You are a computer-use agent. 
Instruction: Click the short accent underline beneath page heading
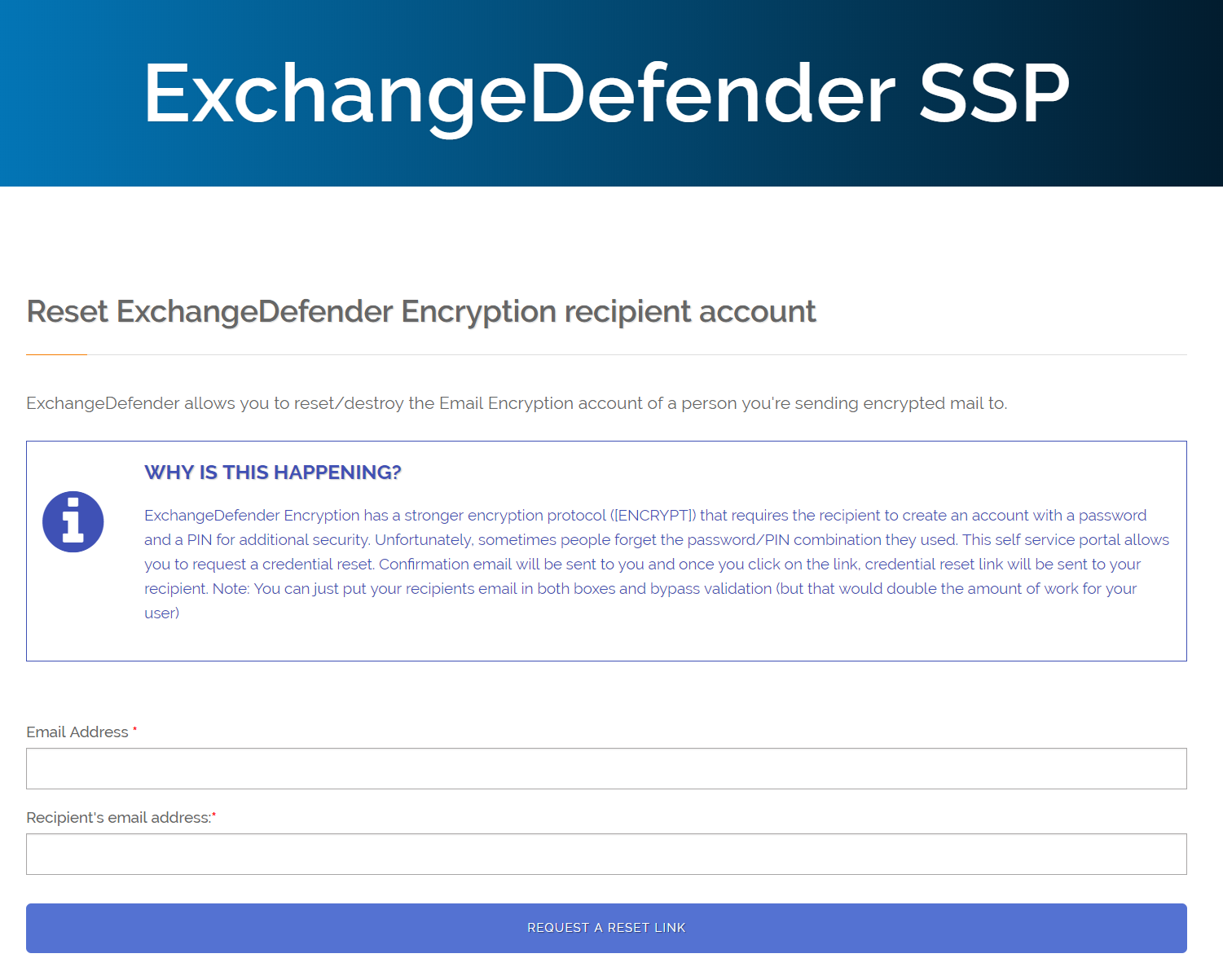point(56,354)
